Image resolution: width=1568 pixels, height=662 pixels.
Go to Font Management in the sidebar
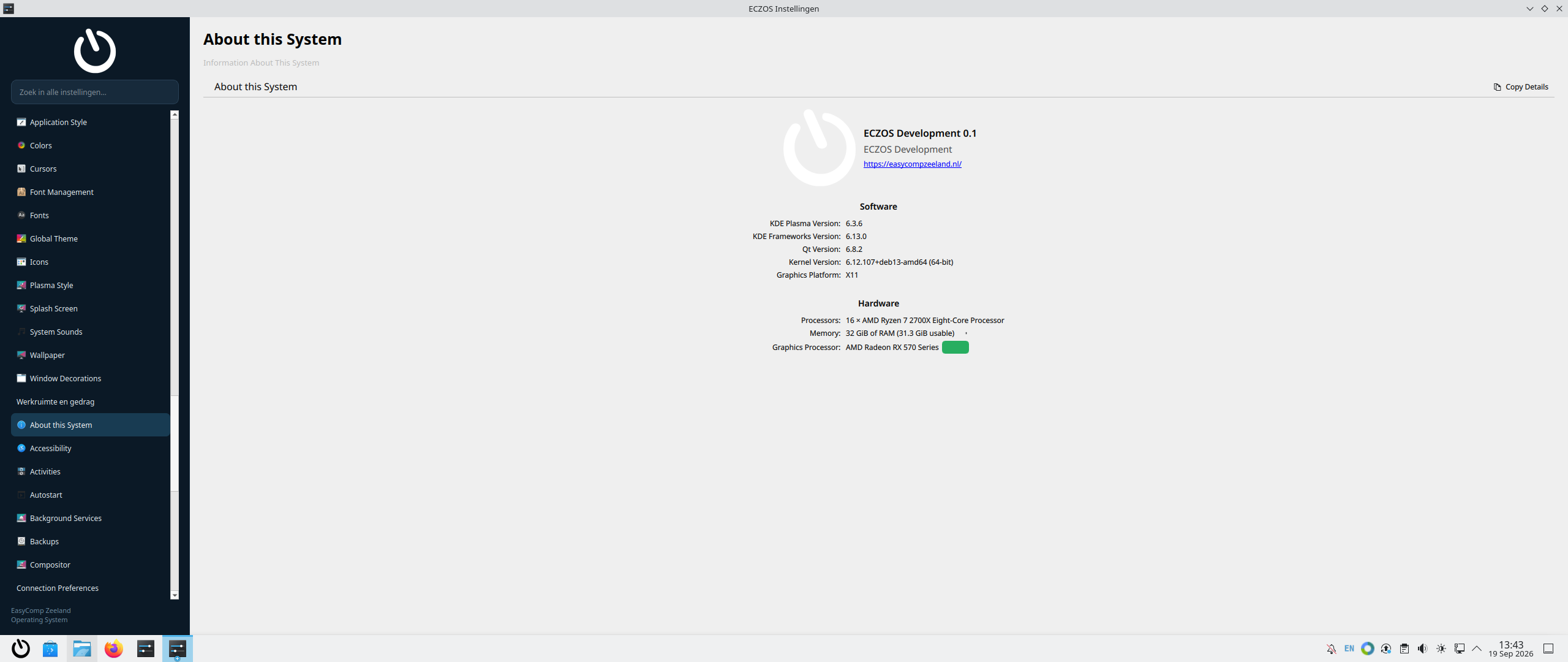tap(90, 192)
